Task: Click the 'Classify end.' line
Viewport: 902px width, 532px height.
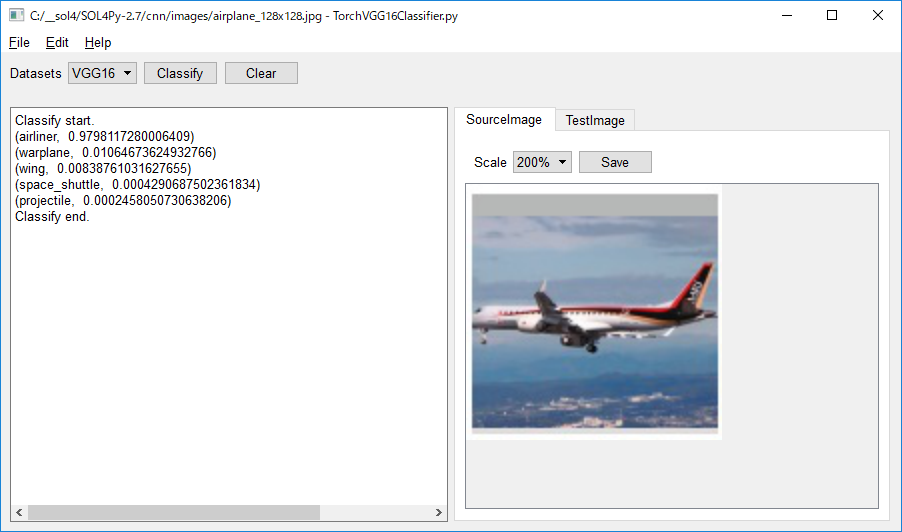Action: point(52,217)
